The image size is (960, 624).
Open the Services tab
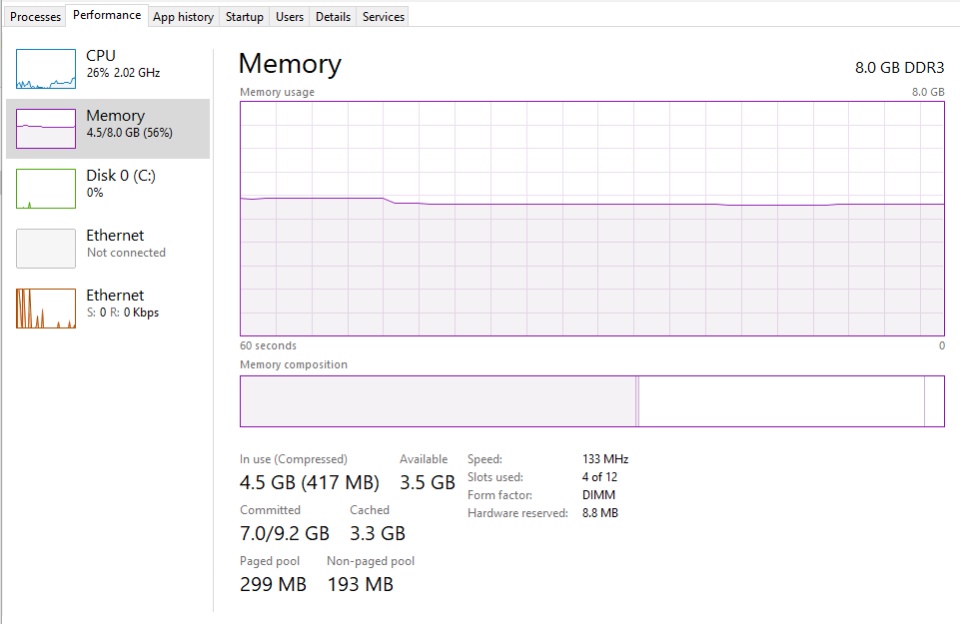point(383,17)
